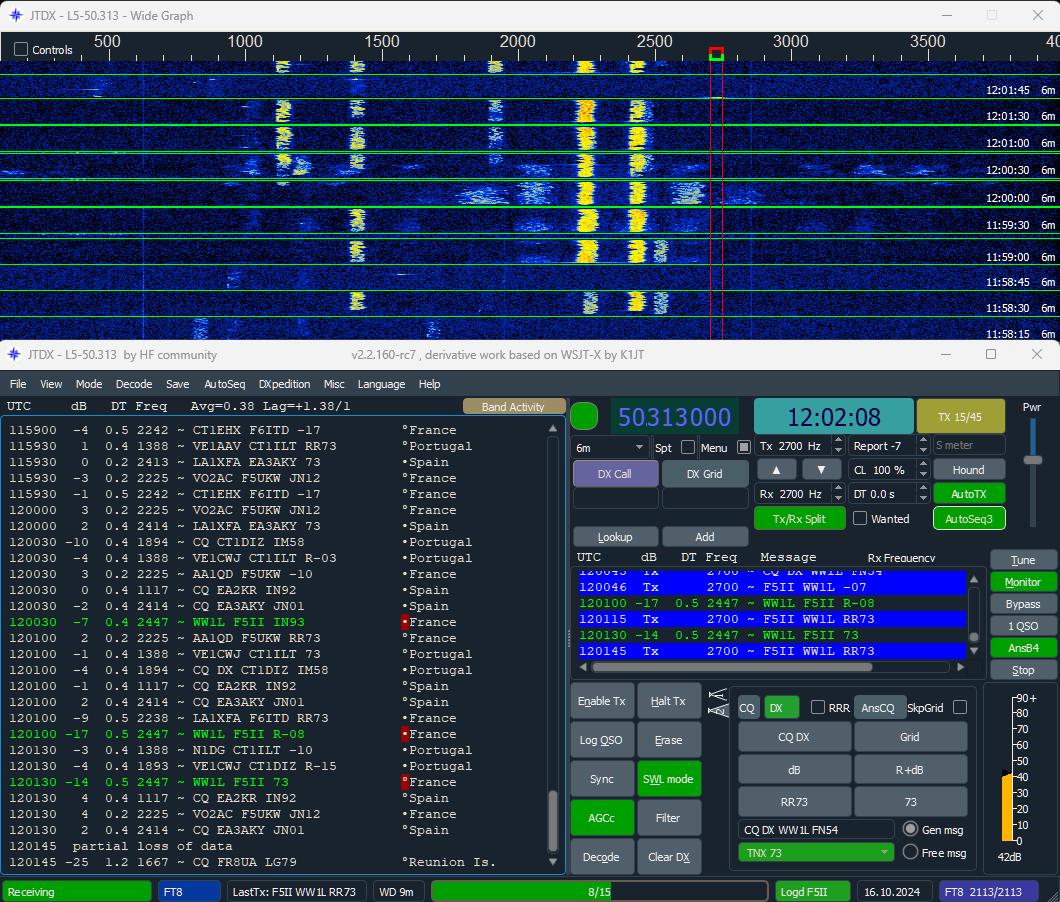This screenshot has width=1060, height=902.
Task: Toggle the AGCc button
Action: point(602,817)
